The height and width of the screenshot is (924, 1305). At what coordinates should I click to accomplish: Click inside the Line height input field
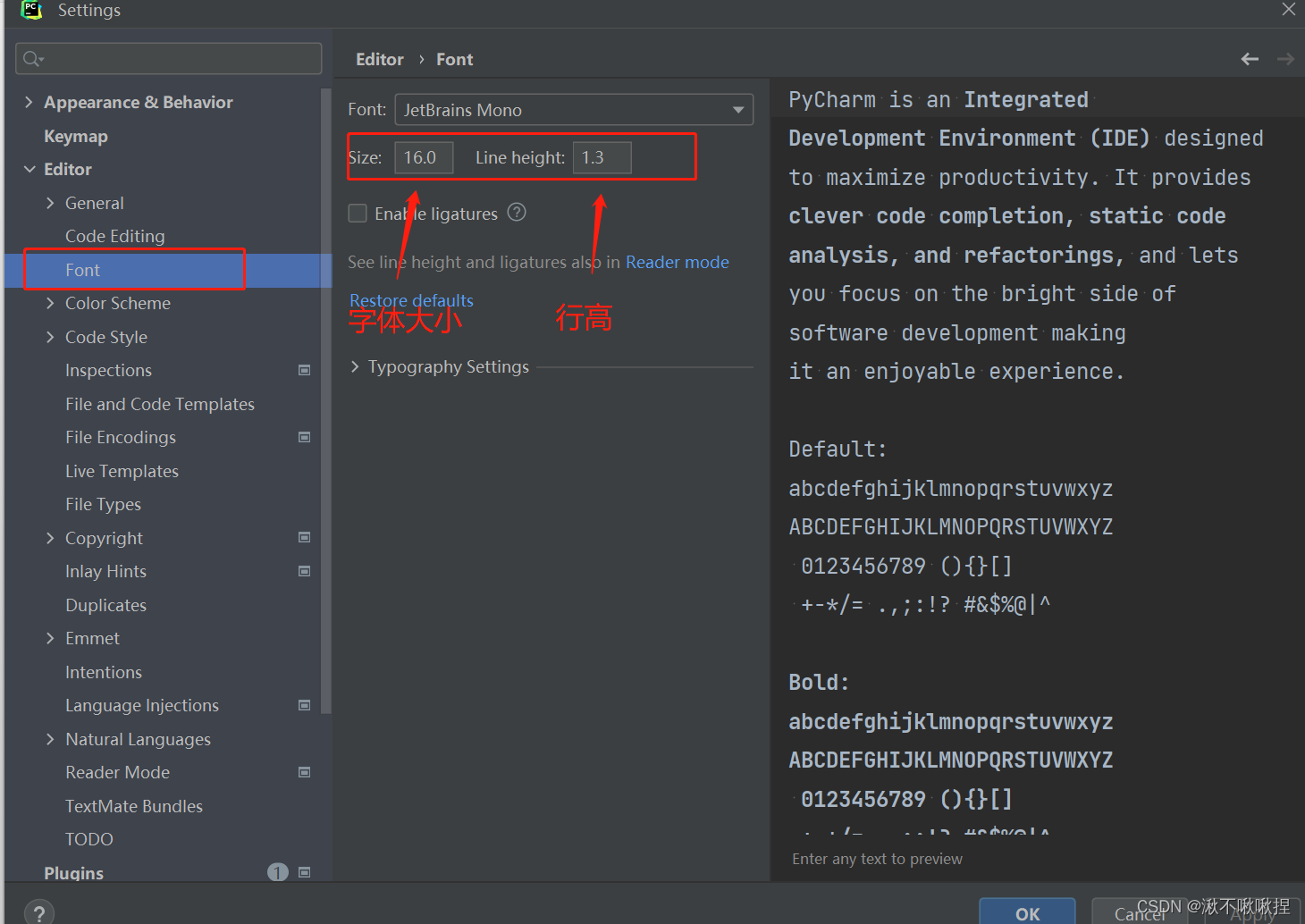pyautogui.click(x=602, y=156)
